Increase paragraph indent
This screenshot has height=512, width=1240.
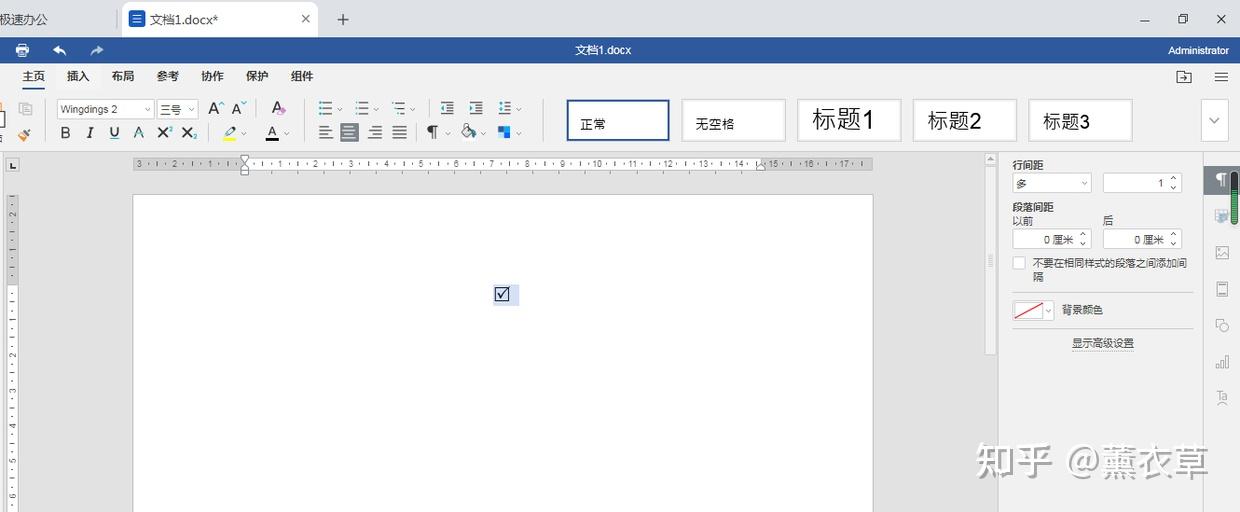click(476, 108)
